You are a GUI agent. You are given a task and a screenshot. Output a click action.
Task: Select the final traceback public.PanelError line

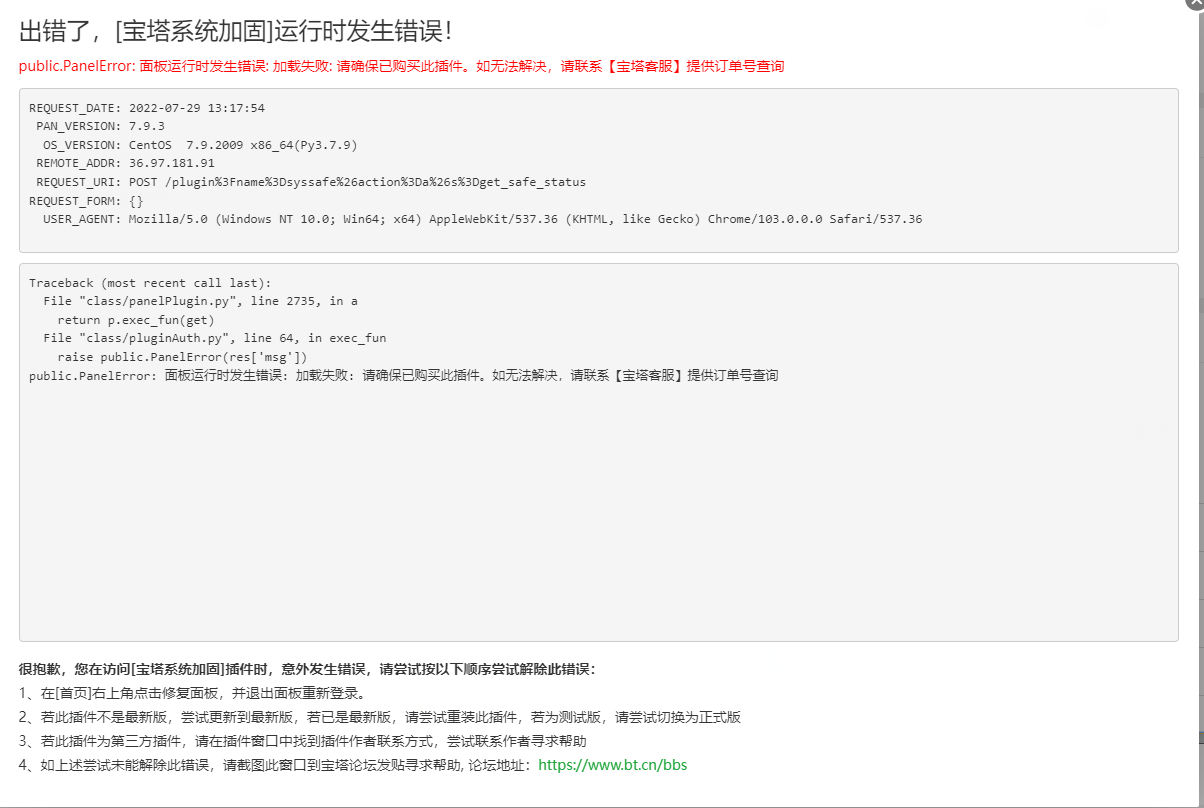pyautogui.click(x=404, y=376)
